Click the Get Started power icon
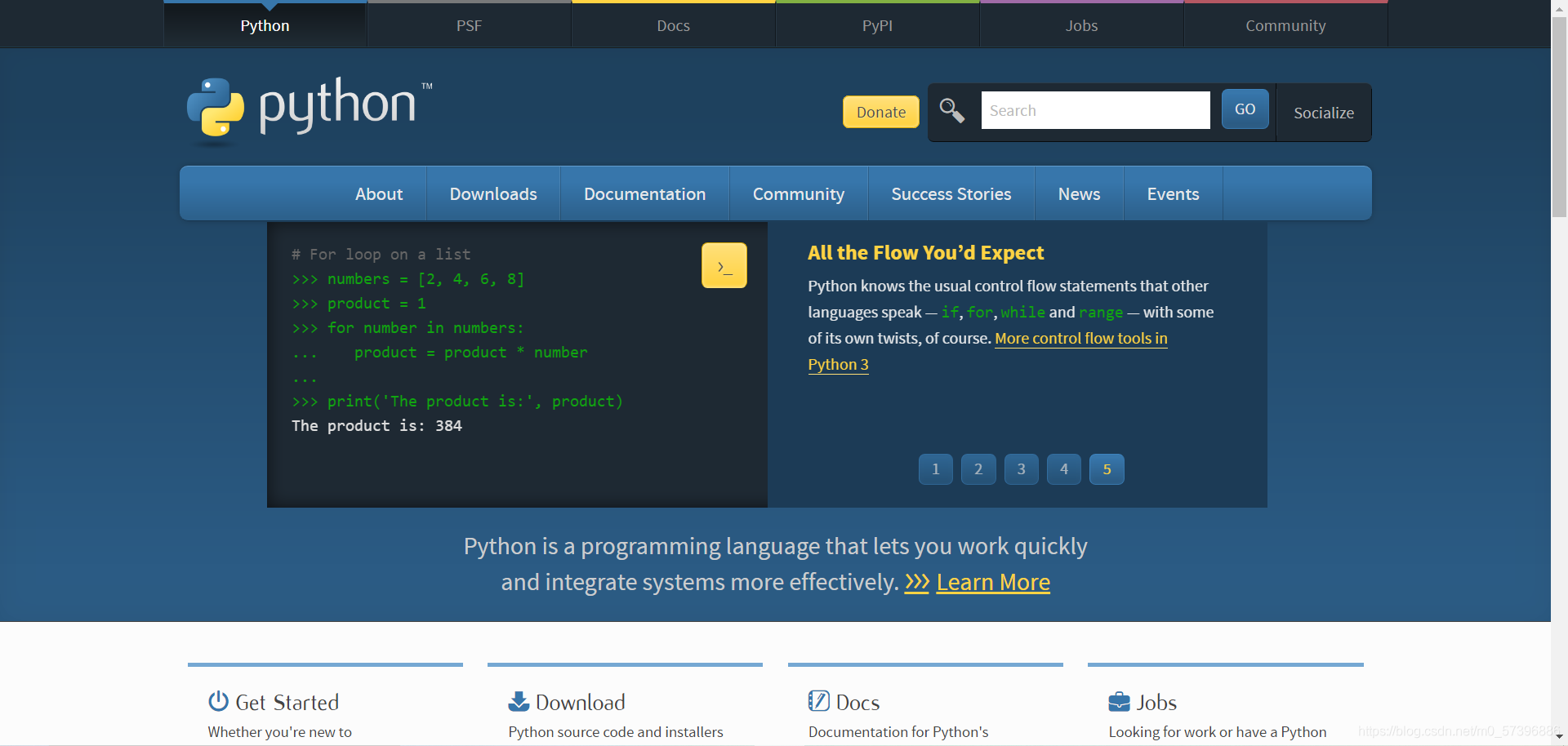This screenshot has height=746, width=1568. [218, 701]
